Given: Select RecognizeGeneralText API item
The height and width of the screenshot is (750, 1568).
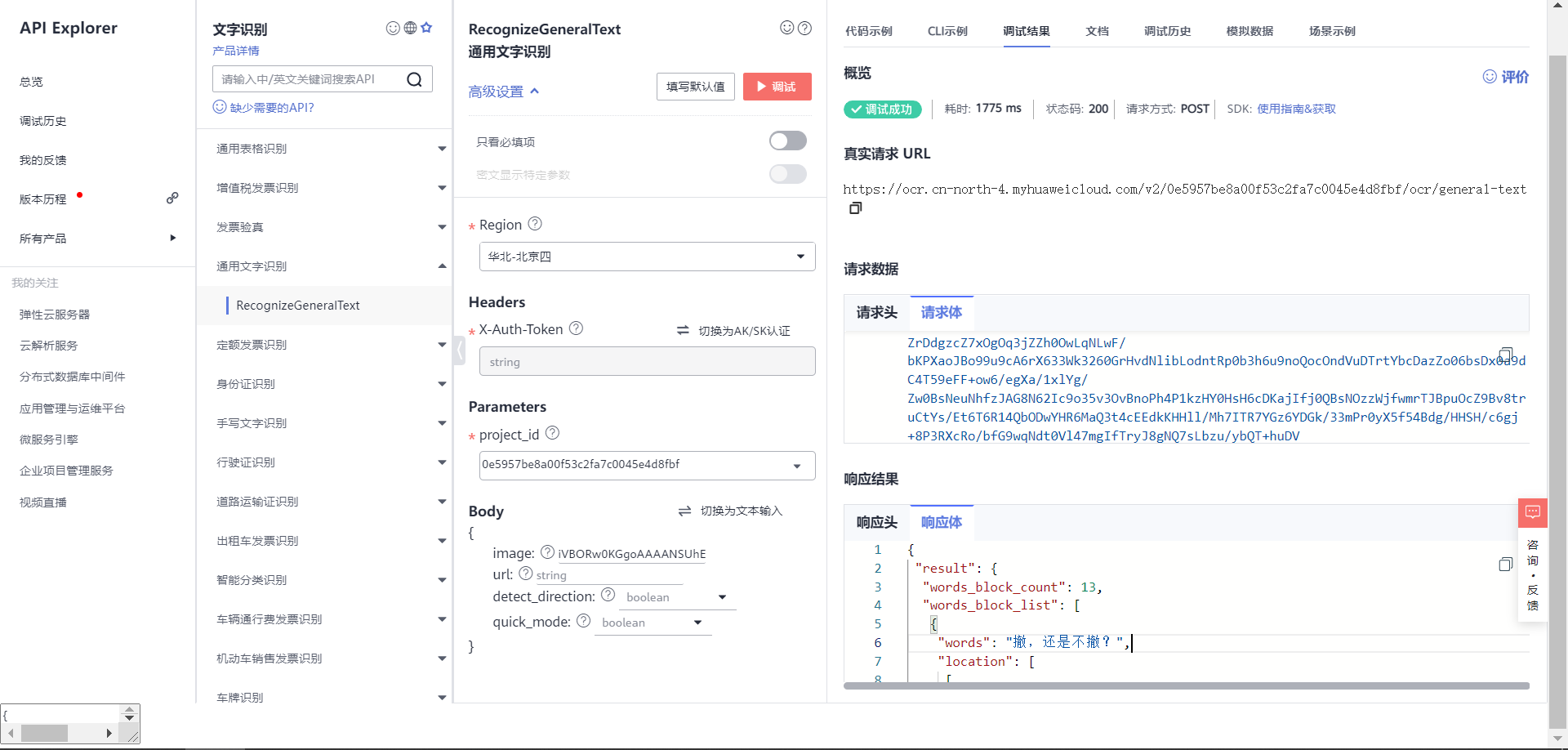Looking at the screenshot, I should tap(324, 306).
